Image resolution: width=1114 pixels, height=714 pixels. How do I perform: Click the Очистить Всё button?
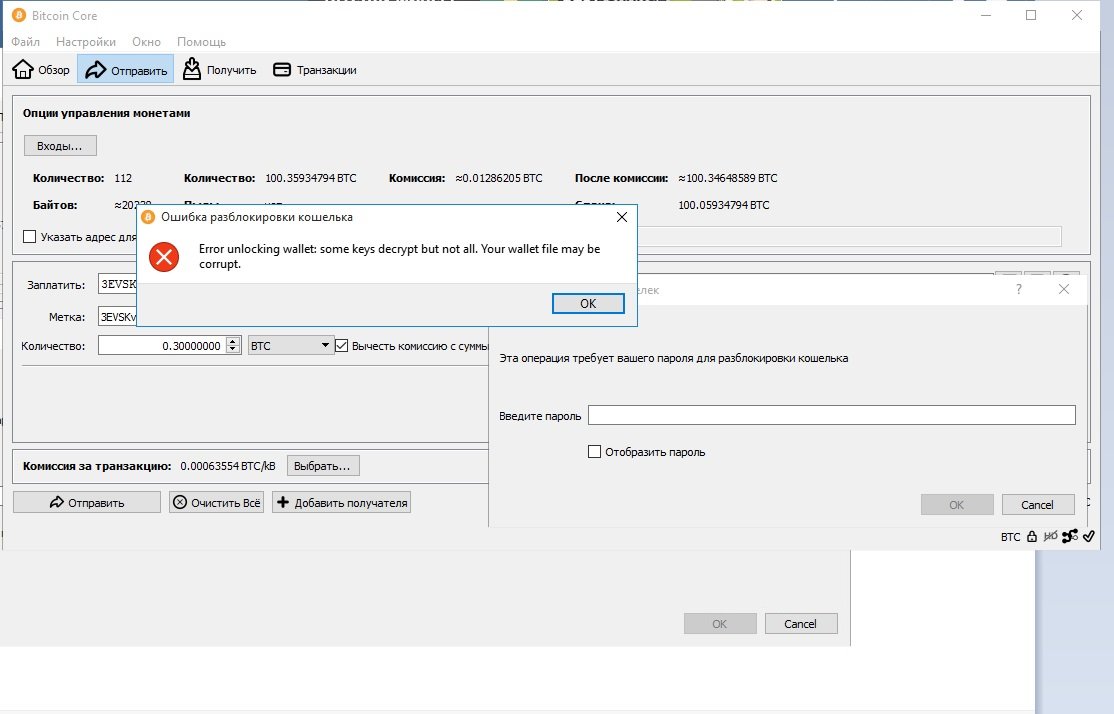tap(217, 502)
